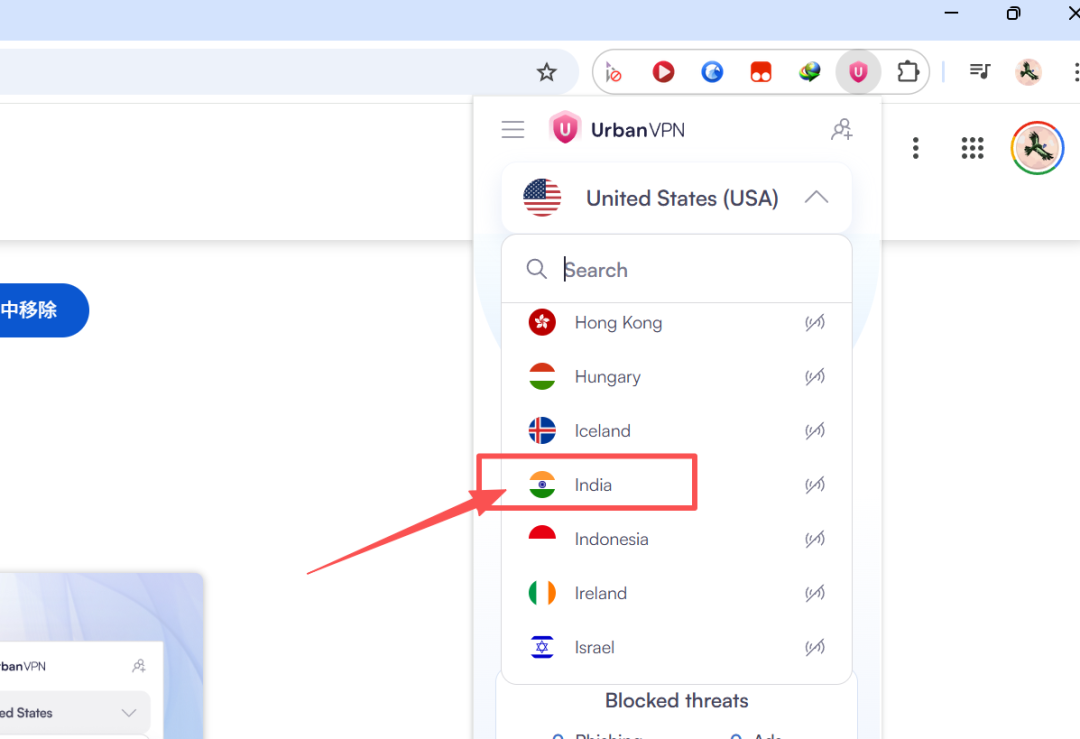1080x739 pixels.
Task: Click the Hungary flag icon
Action: pyautogui.click(x=542, y=377)
